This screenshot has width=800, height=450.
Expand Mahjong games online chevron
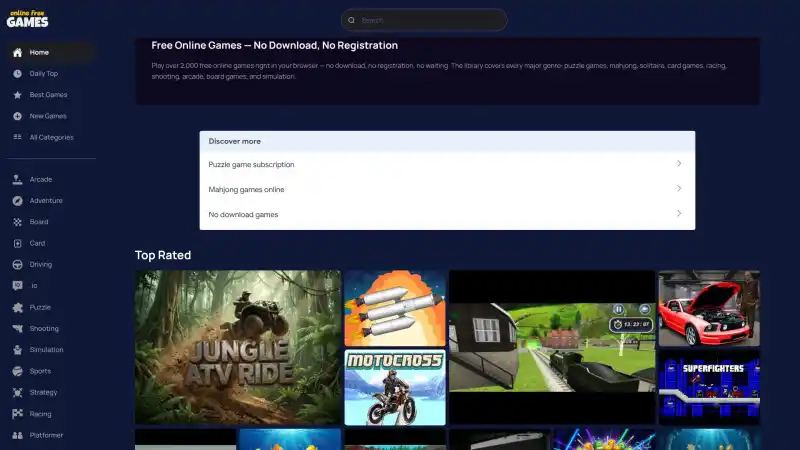pyautogui.click(x=679, y=189)
